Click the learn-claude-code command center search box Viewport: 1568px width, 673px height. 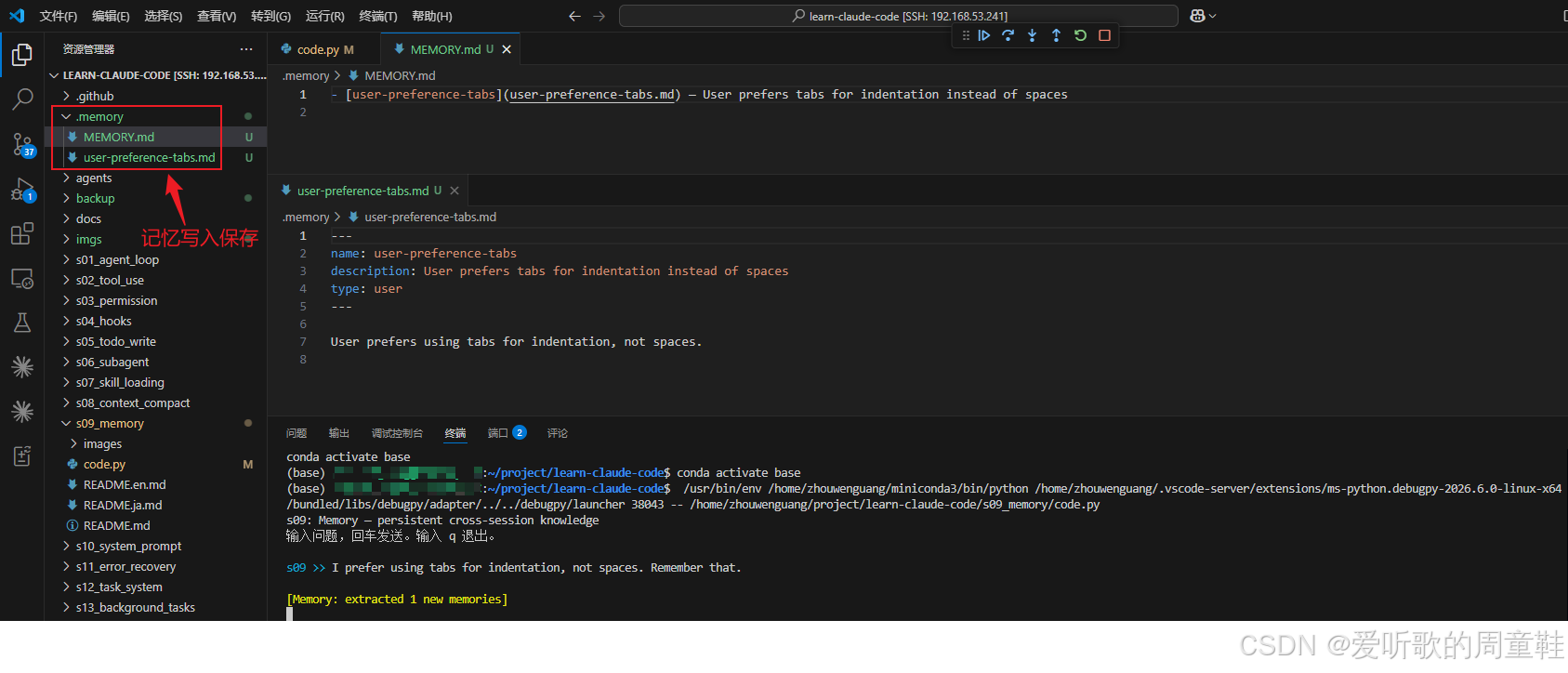coord(899,16)
